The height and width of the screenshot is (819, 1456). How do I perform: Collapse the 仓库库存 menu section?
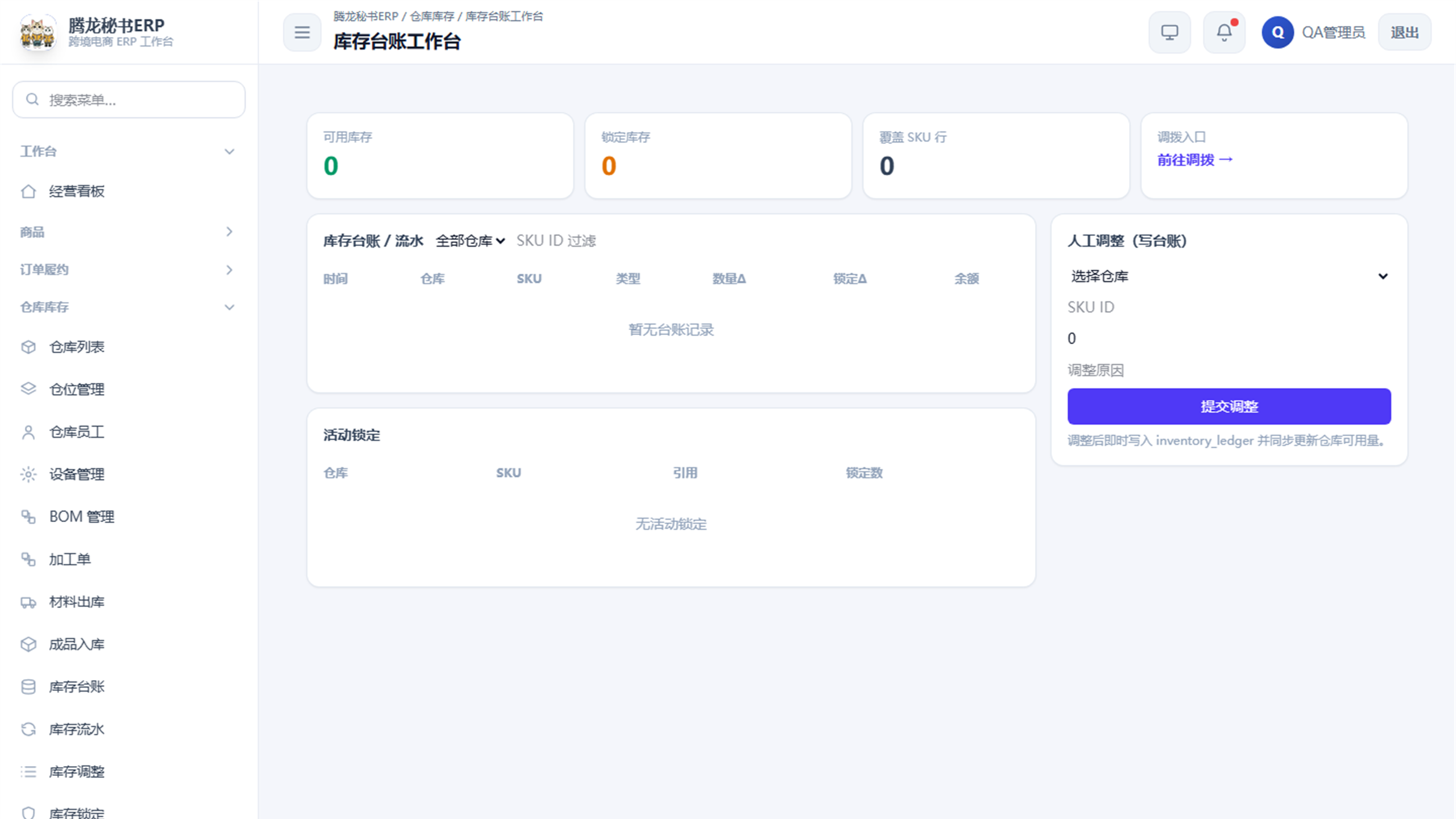(x=129, y=307)
